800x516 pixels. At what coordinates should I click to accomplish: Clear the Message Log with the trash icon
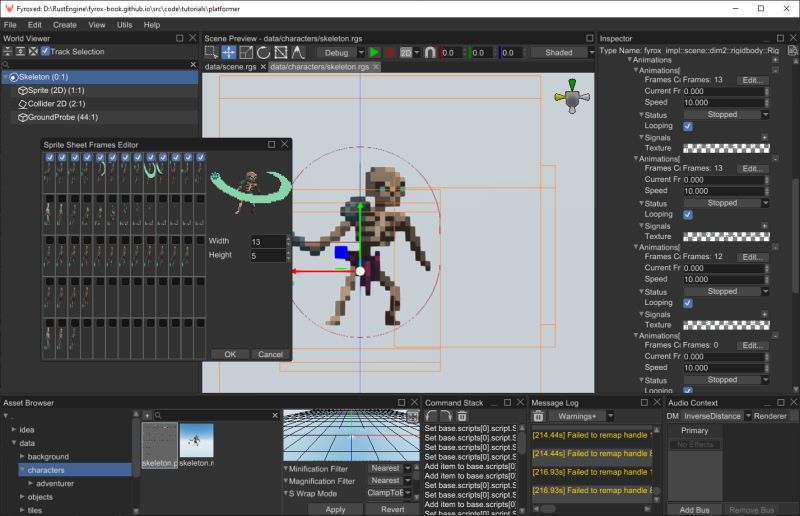click(538, 416)
